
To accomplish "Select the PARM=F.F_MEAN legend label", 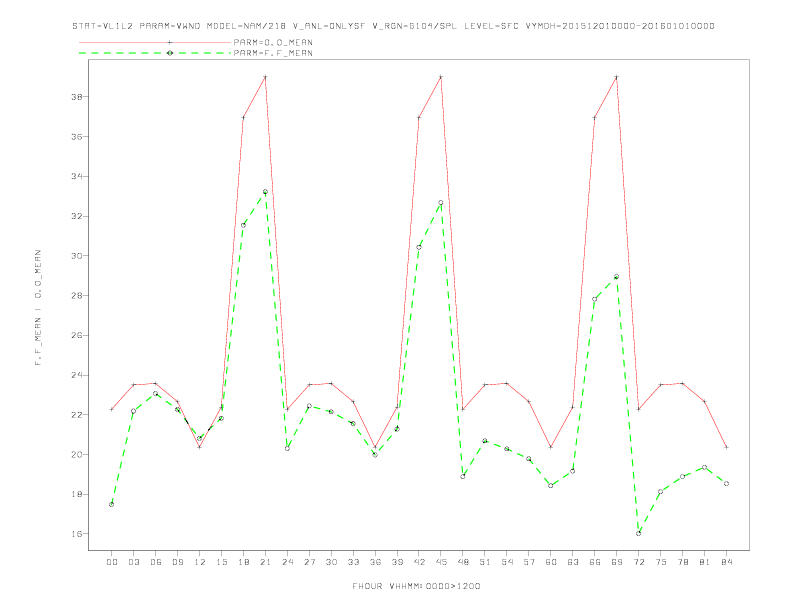I will [x=273, y=53].
